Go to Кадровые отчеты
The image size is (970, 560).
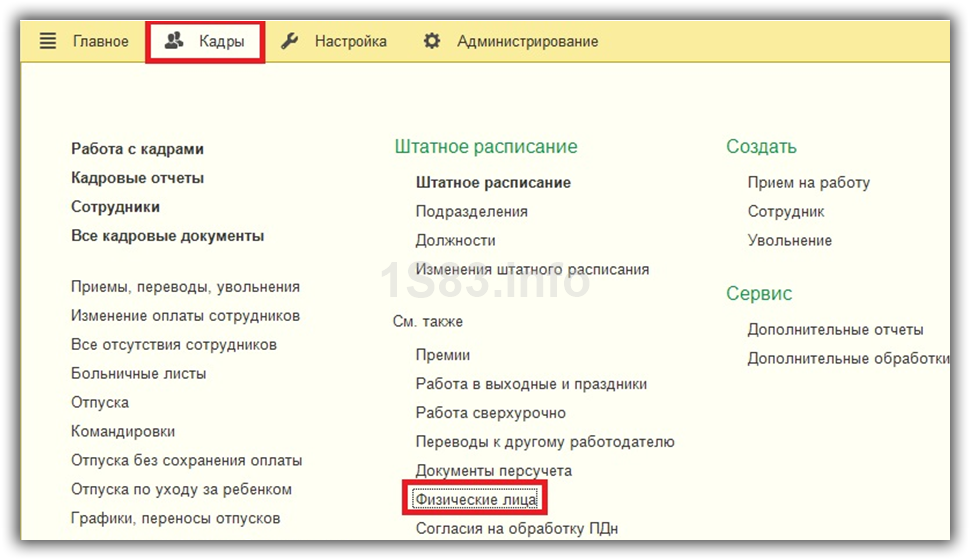(x=137, y=178)
